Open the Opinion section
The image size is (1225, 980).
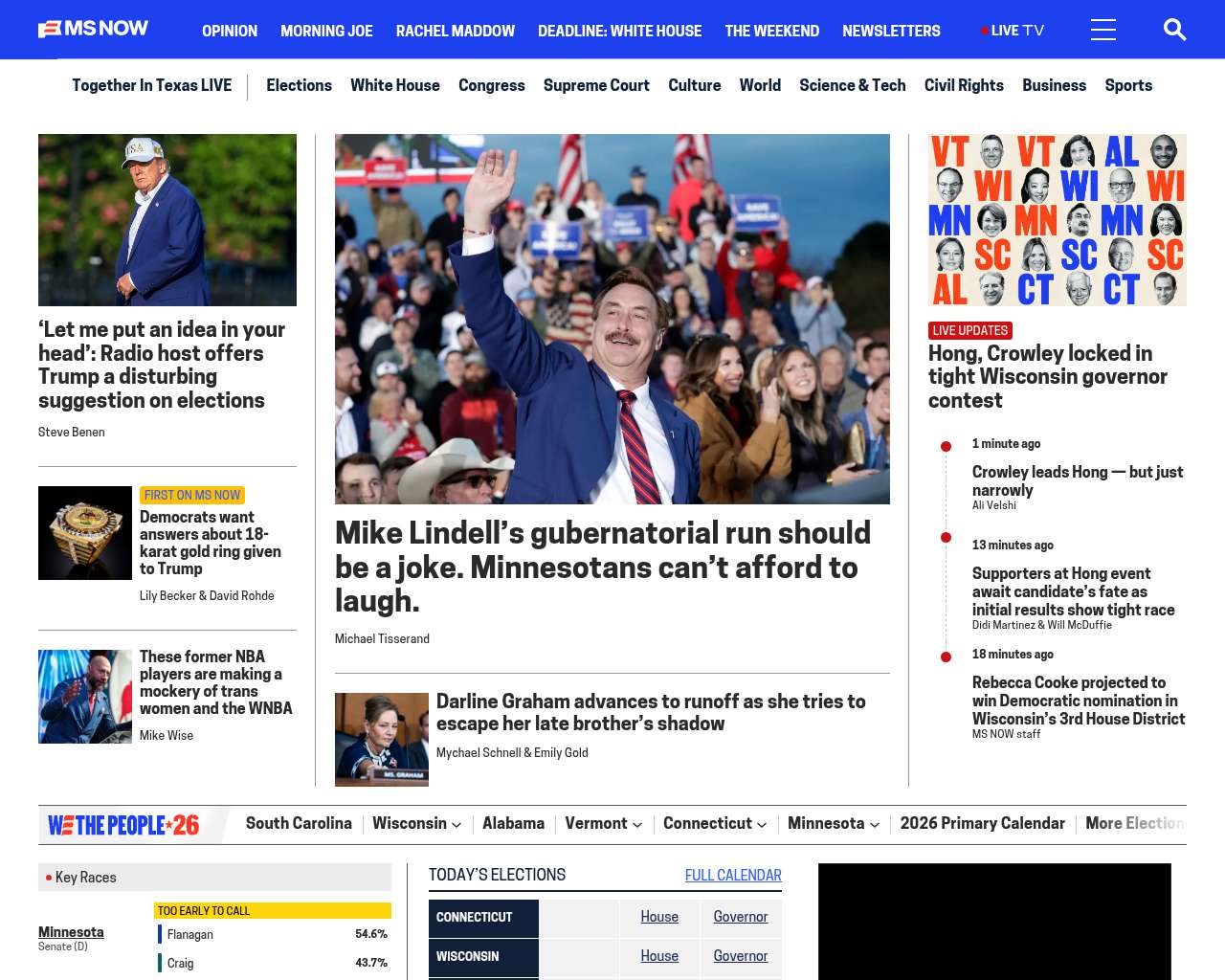click(x=230, y=31)
